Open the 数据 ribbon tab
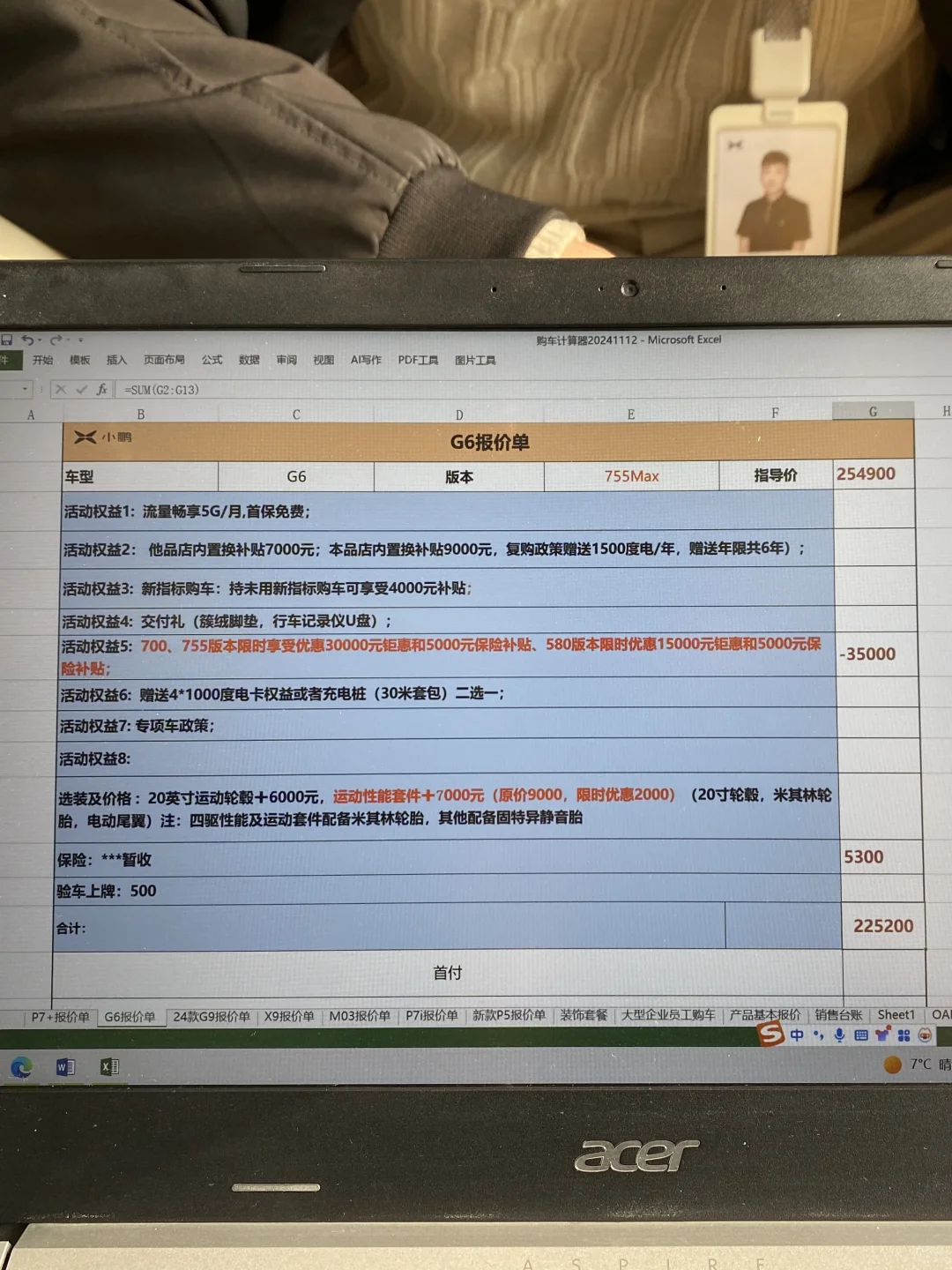 pos(248,360)
